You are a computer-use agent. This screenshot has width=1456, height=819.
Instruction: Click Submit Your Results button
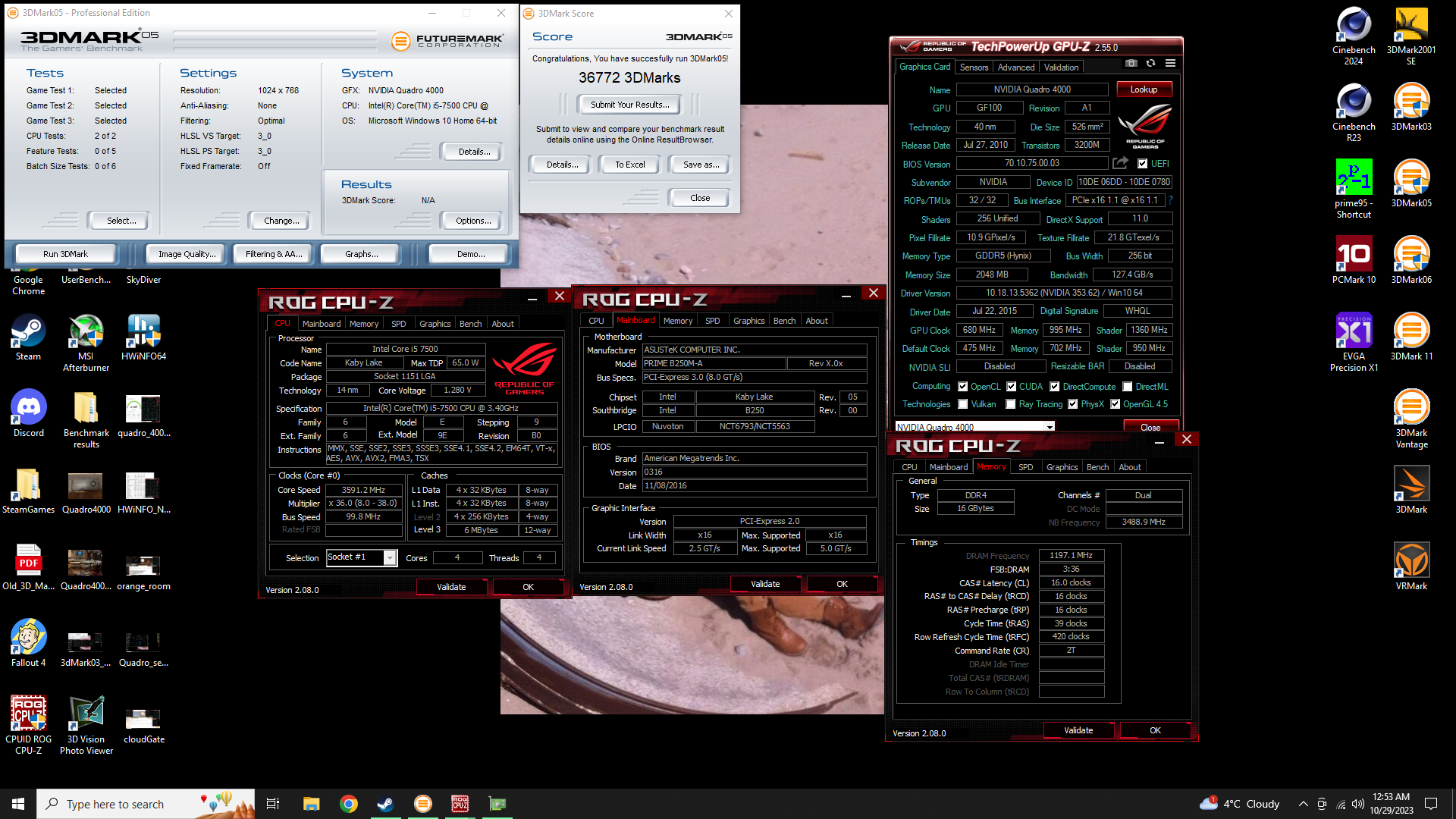click(629, 105)
